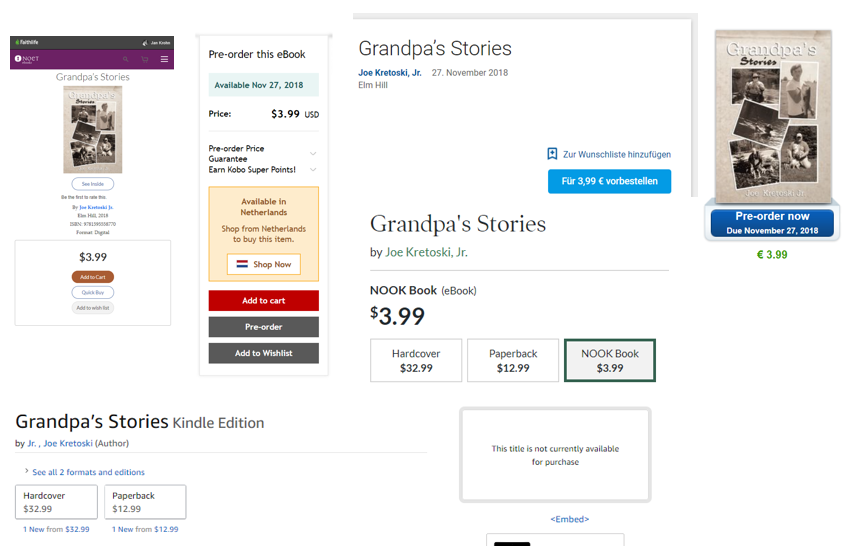The image size is (850, 550).
Task: Open the shopping cart icon in Noet header
Action: (x=144, y=59)
